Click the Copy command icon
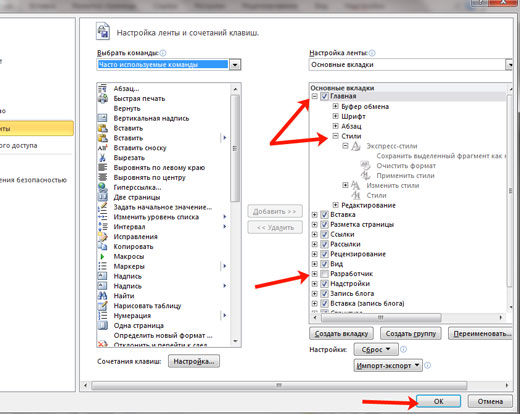 coord(102,246)
